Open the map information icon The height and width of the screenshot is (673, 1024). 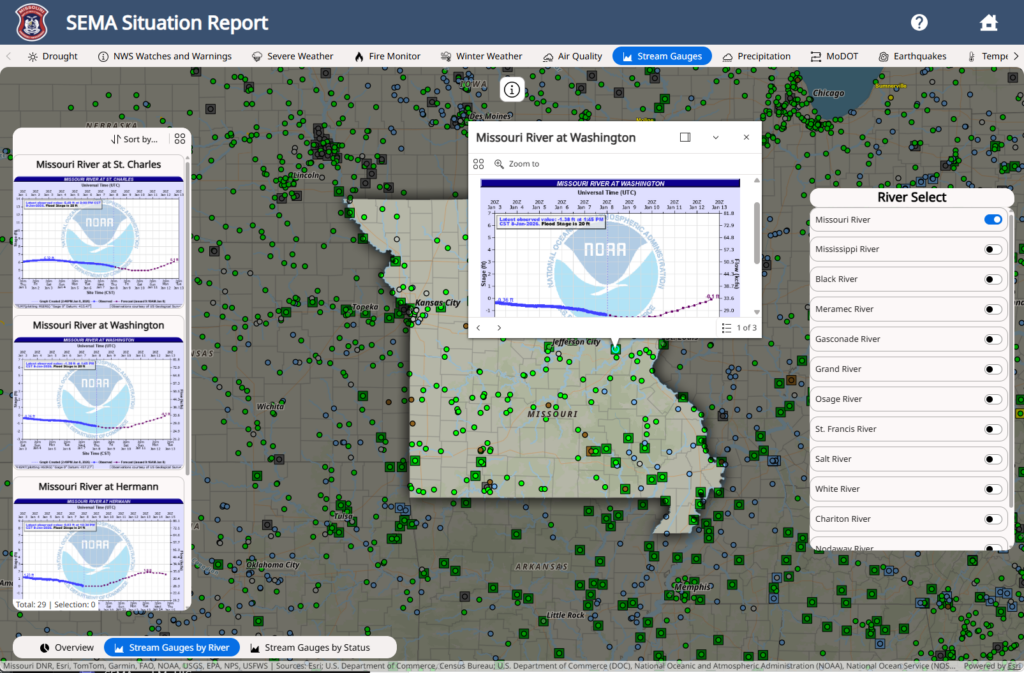(511, 89)
